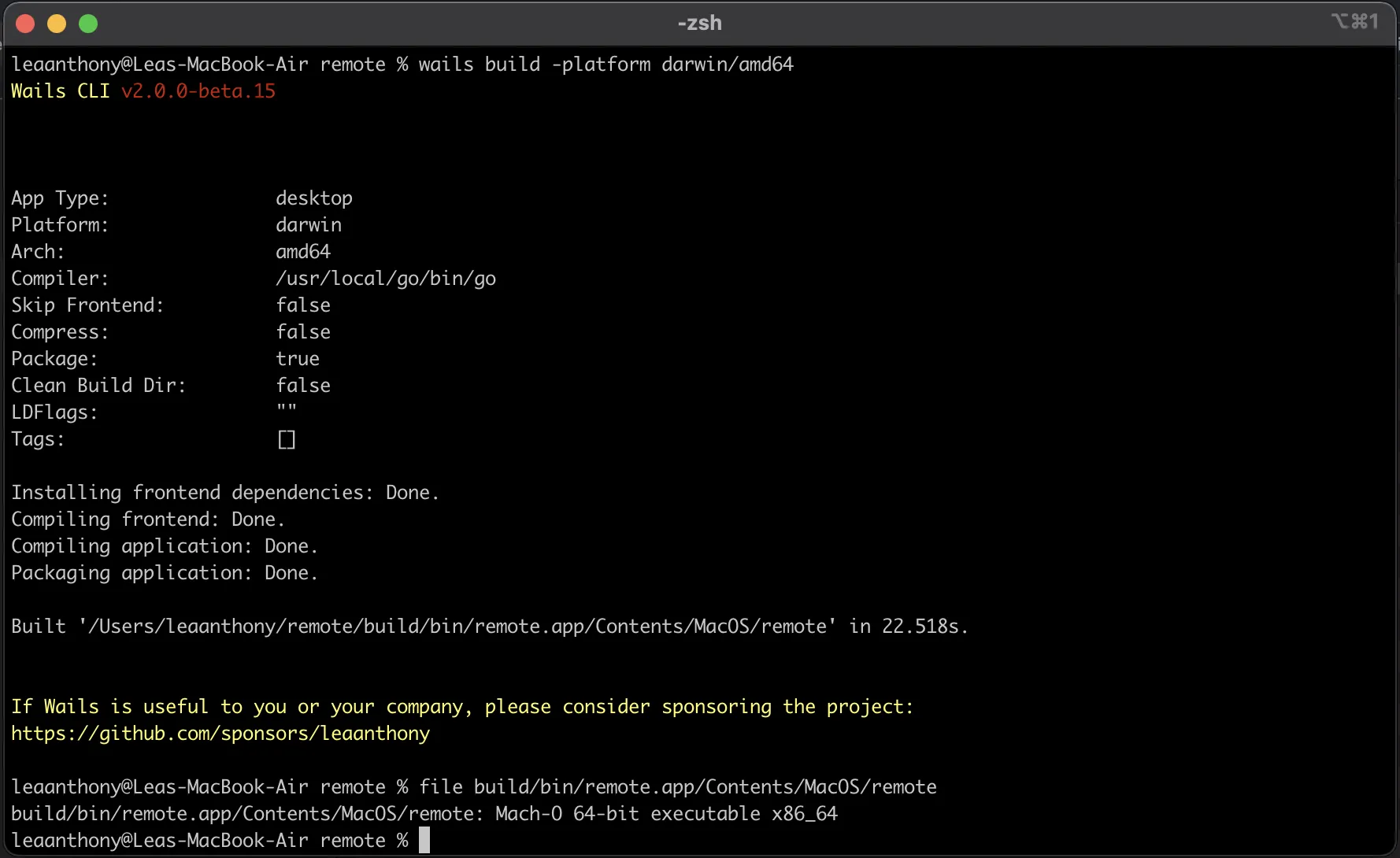Select the Wails CLI version text
This screenshot has height=858, width=1400.
pyautogui.click(x=198, y=91)
